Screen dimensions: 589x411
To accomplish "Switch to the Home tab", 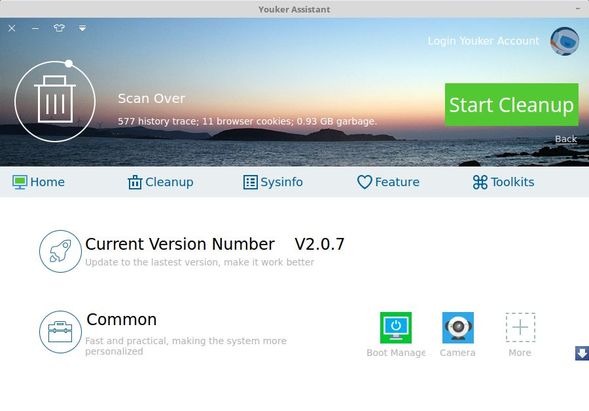I will point(38,182).
